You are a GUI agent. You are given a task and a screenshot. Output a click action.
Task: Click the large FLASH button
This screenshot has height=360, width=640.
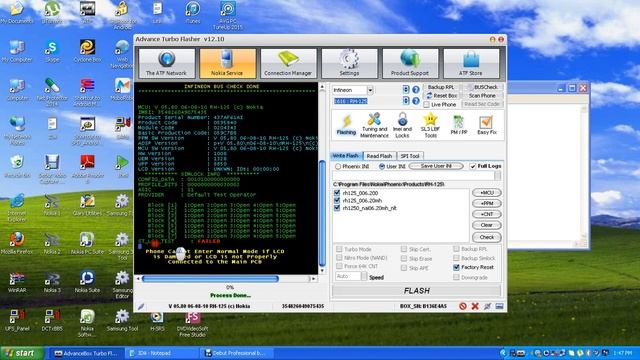pyautogui.click(x=416, y=291)
